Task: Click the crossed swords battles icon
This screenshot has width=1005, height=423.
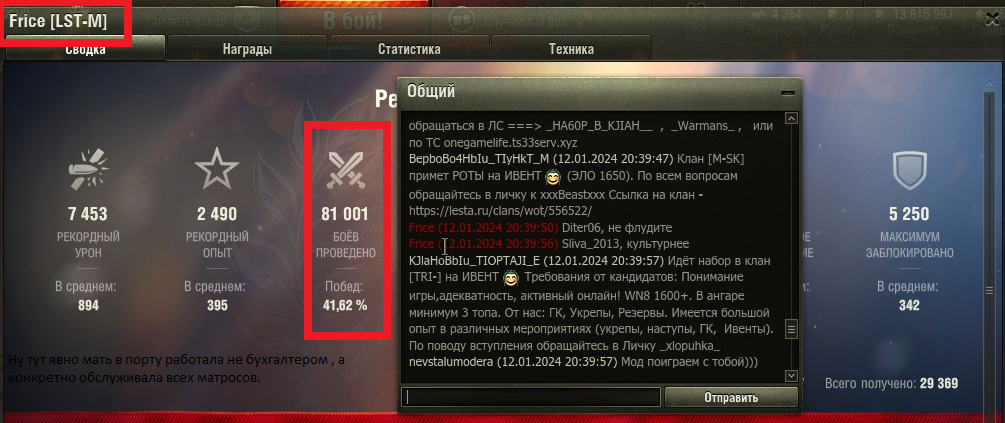Action: tap(345, 170)
